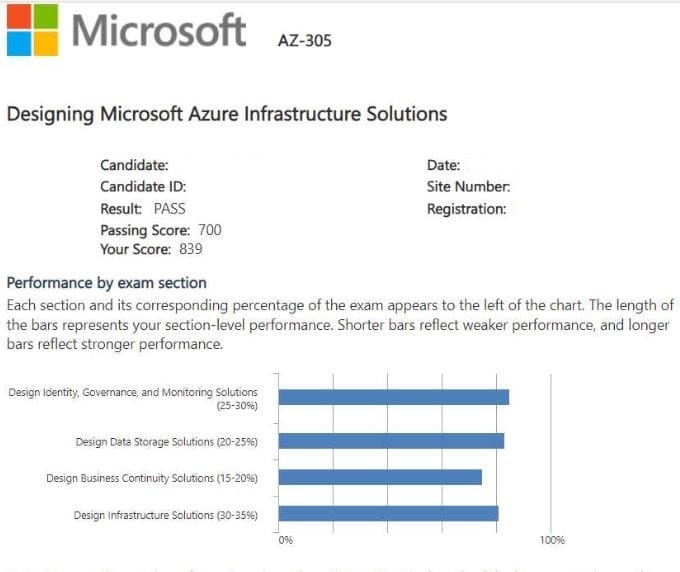Click the Registration label

(466, 209)
